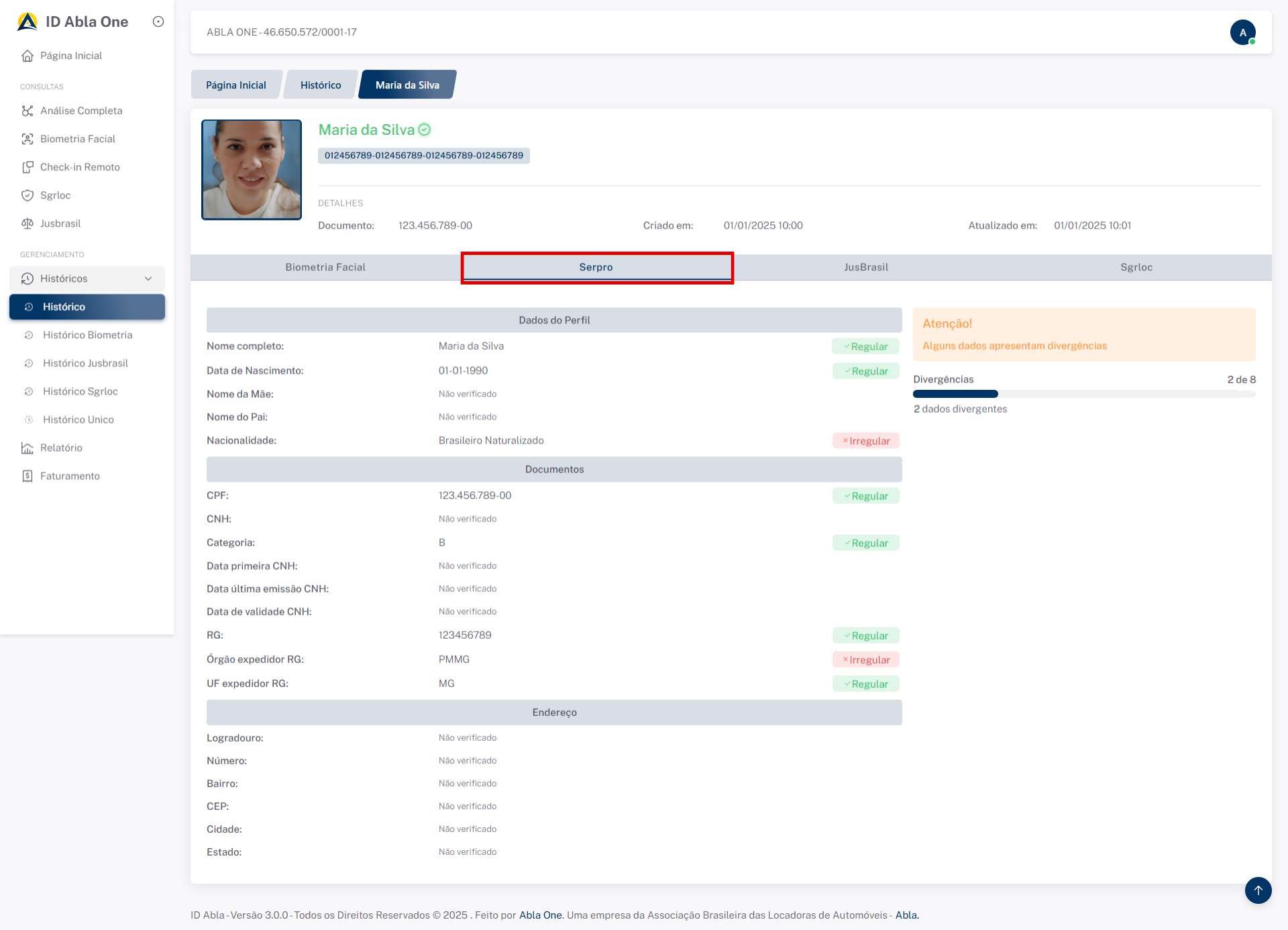The width and height of the screenshot is (1288, 930).
Task: Select the Sgrloc shield icon
Action: click(x=28, y=195)
